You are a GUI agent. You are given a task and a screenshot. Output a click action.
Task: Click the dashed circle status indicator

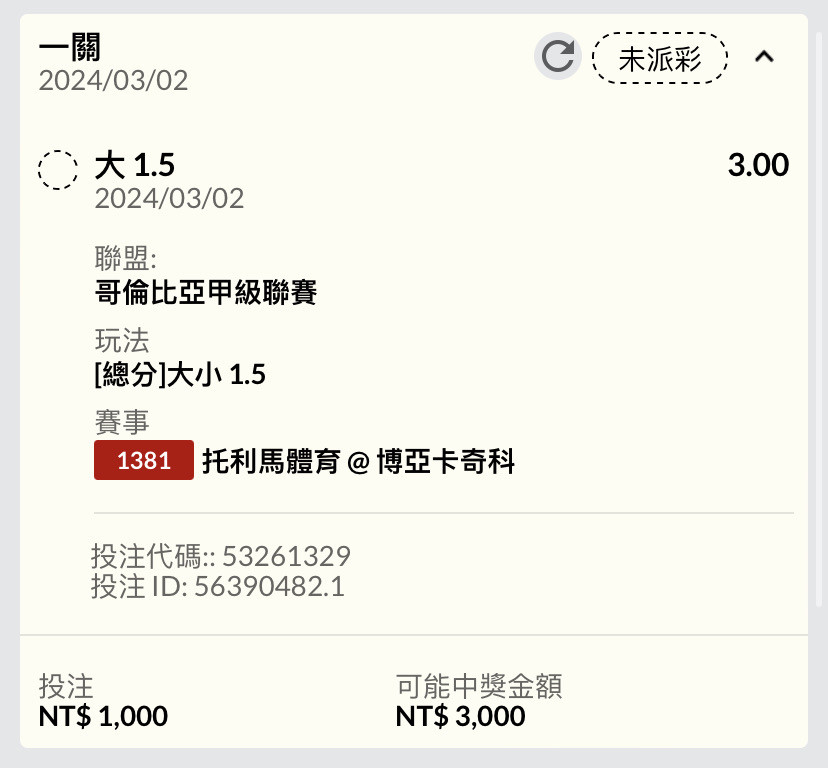point(58,170)
